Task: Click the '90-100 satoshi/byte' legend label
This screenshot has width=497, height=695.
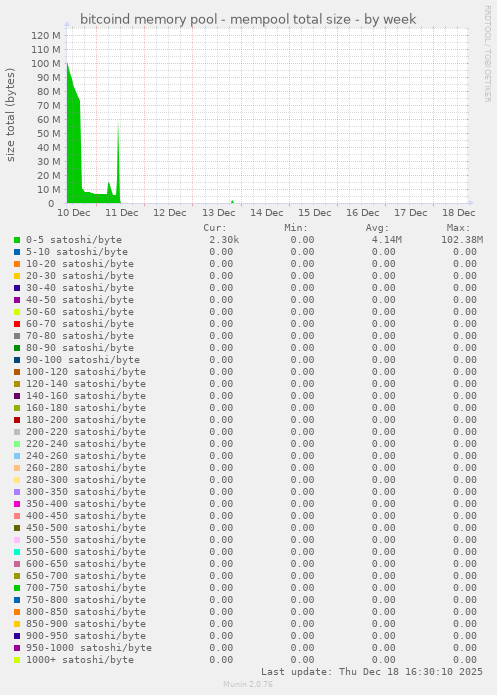Action: [83, 359]
